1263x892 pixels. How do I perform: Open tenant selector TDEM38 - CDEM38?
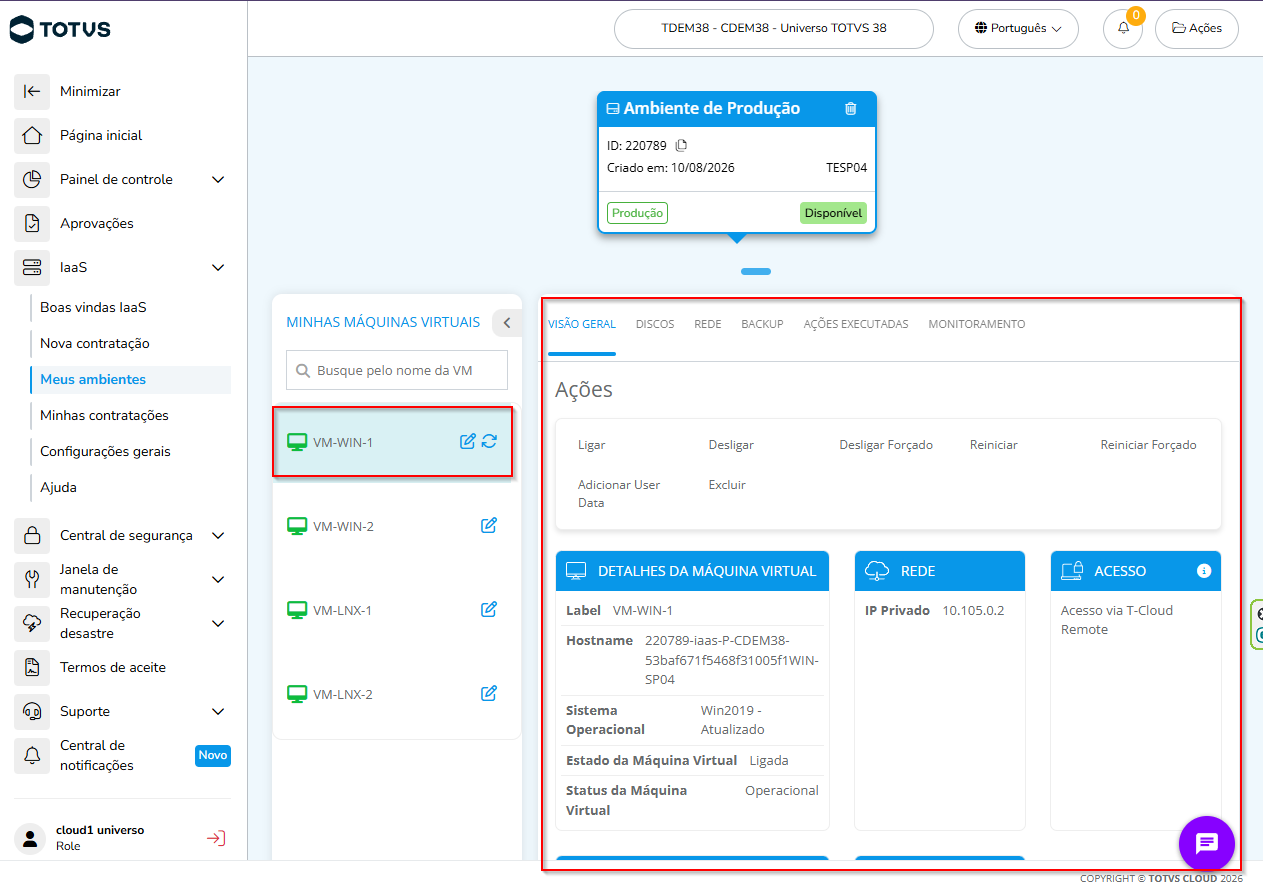click(773, 28)
